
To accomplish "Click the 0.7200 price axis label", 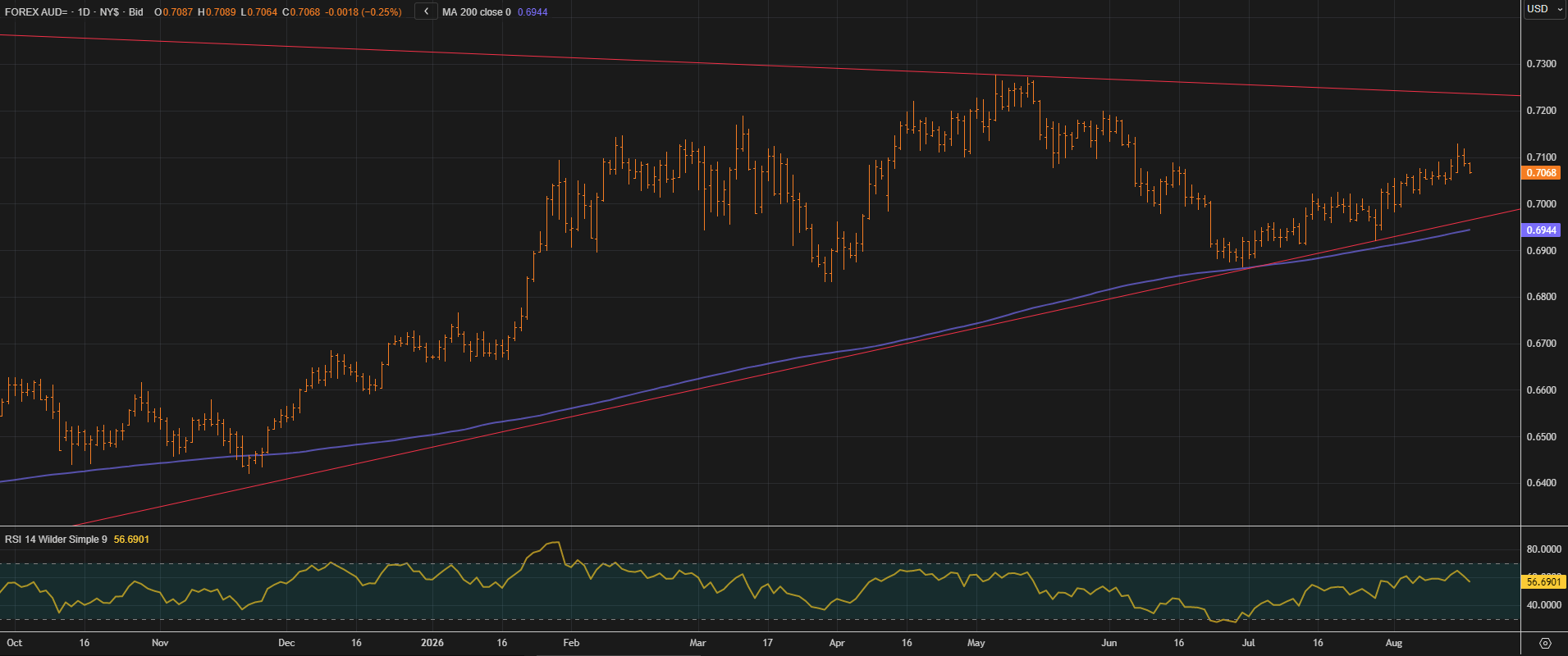I will (x=1541, y=111).
